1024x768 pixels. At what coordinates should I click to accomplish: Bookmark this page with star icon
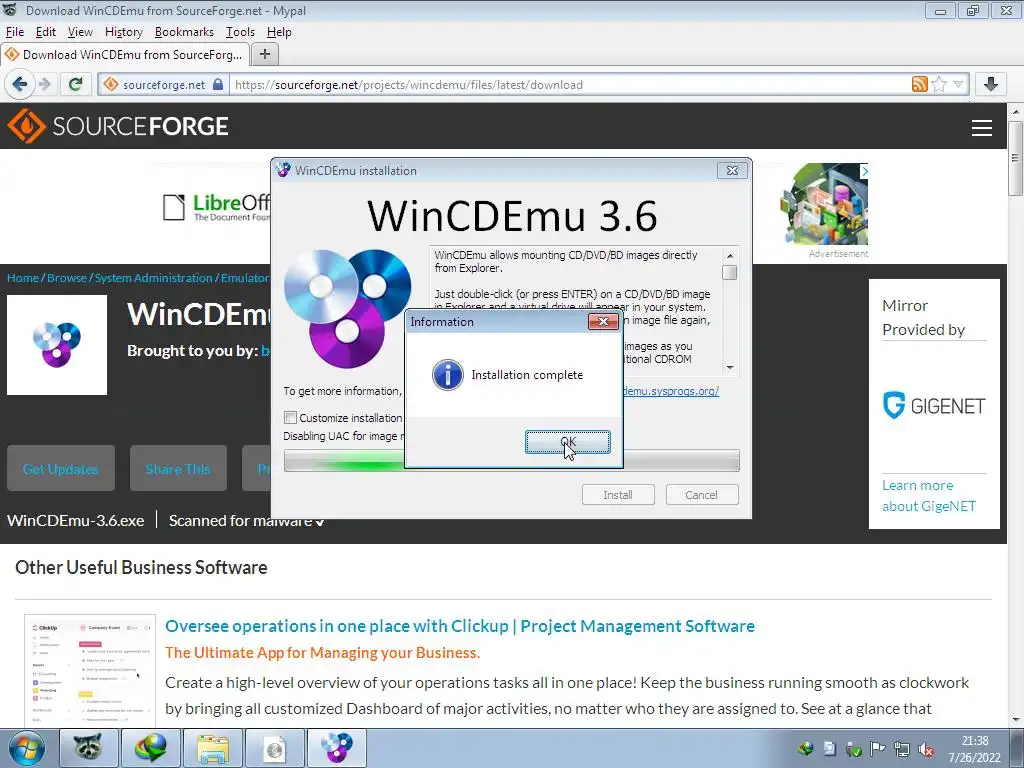click(939, 84)
